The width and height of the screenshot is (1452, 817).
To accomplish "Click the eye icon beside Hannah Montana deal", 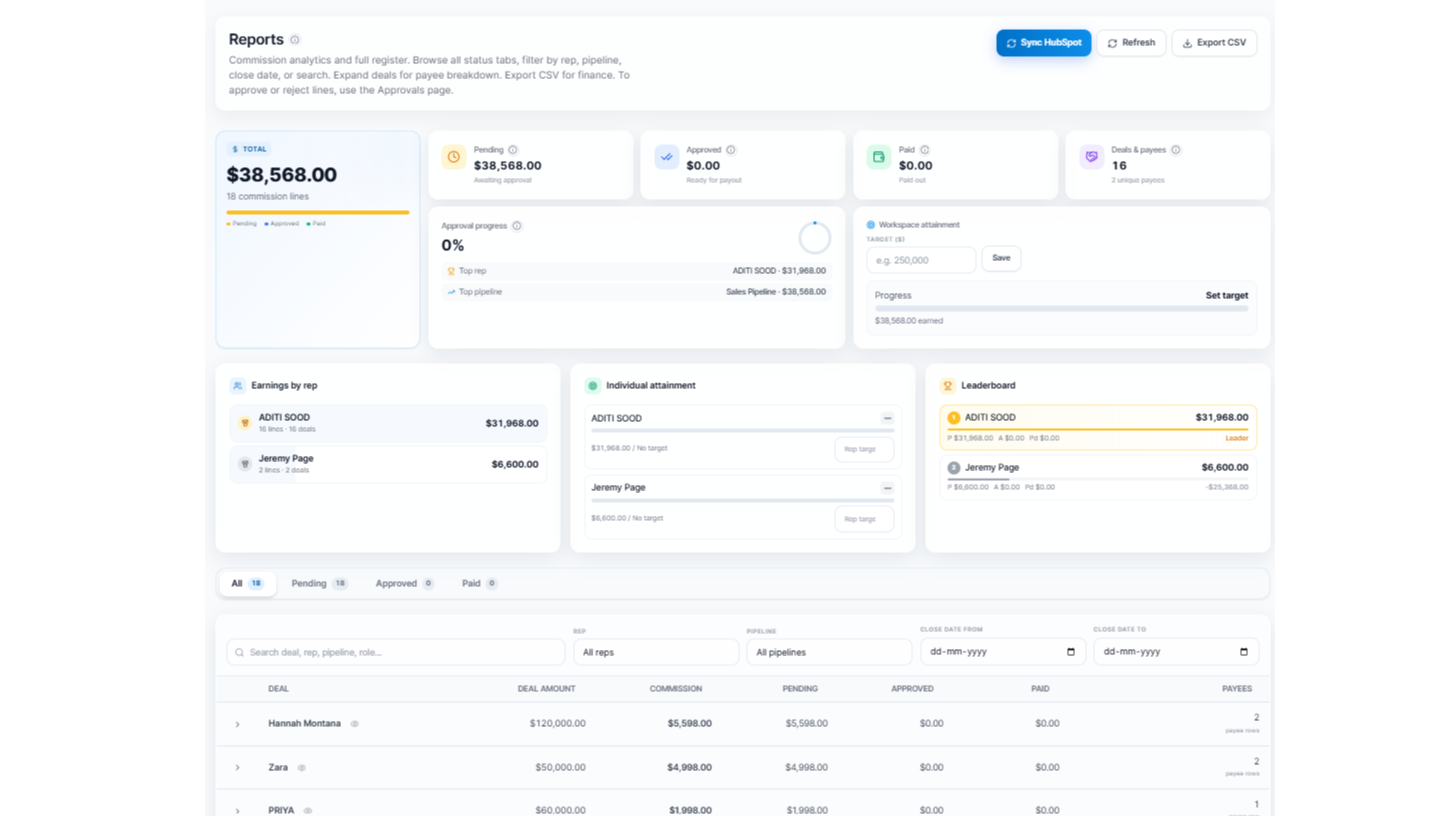I will (x=354, y=724).
